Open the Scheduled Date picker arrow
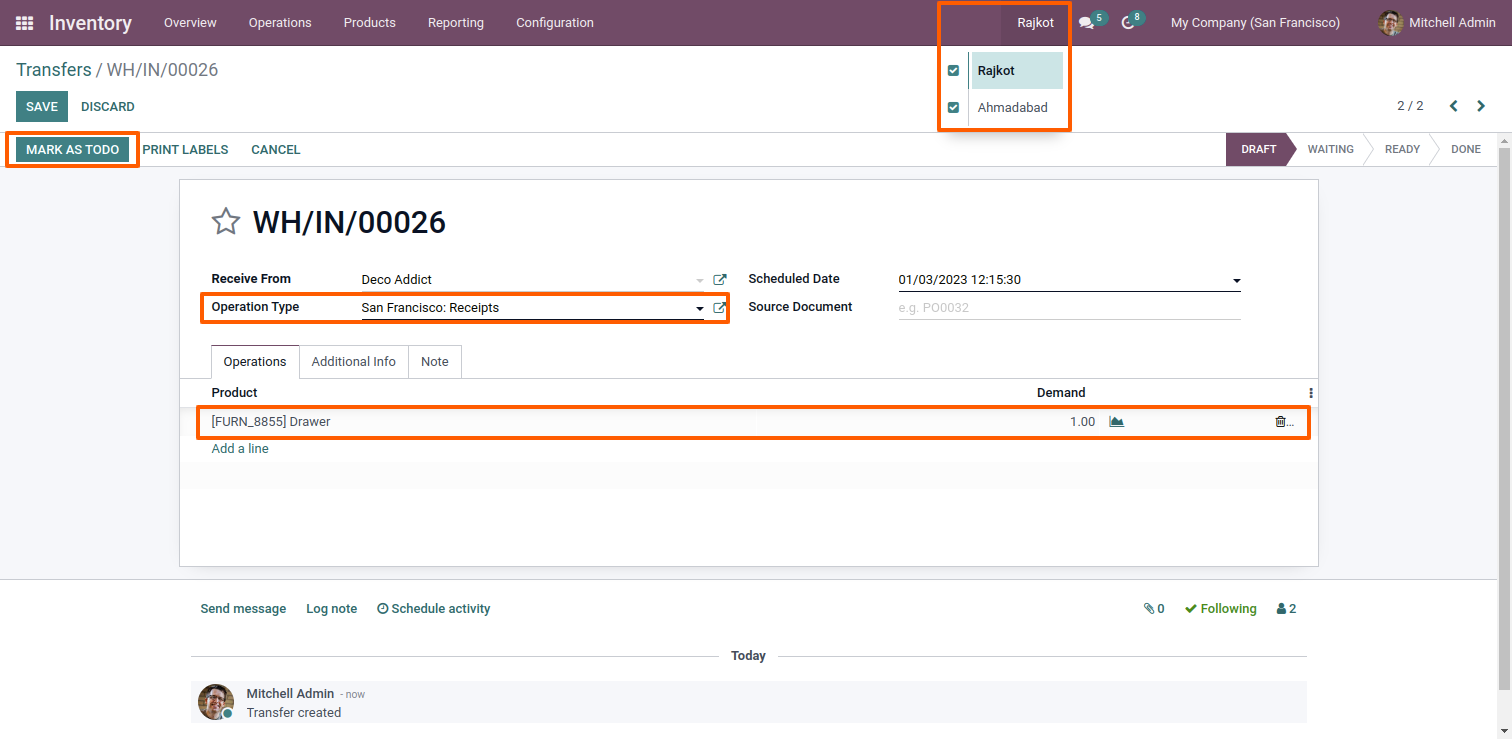The width and height of the screenshot is (1512, 739). (1236, 281)
